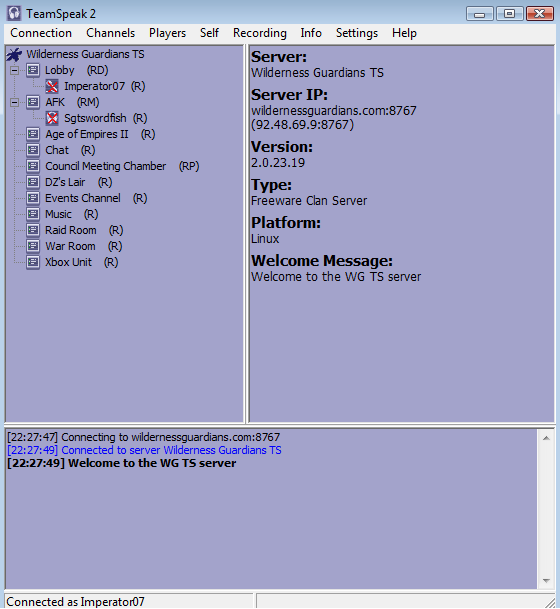
Task: Click the TeamSpeak 2 title bar headset icon
Action: coord(14,14)
